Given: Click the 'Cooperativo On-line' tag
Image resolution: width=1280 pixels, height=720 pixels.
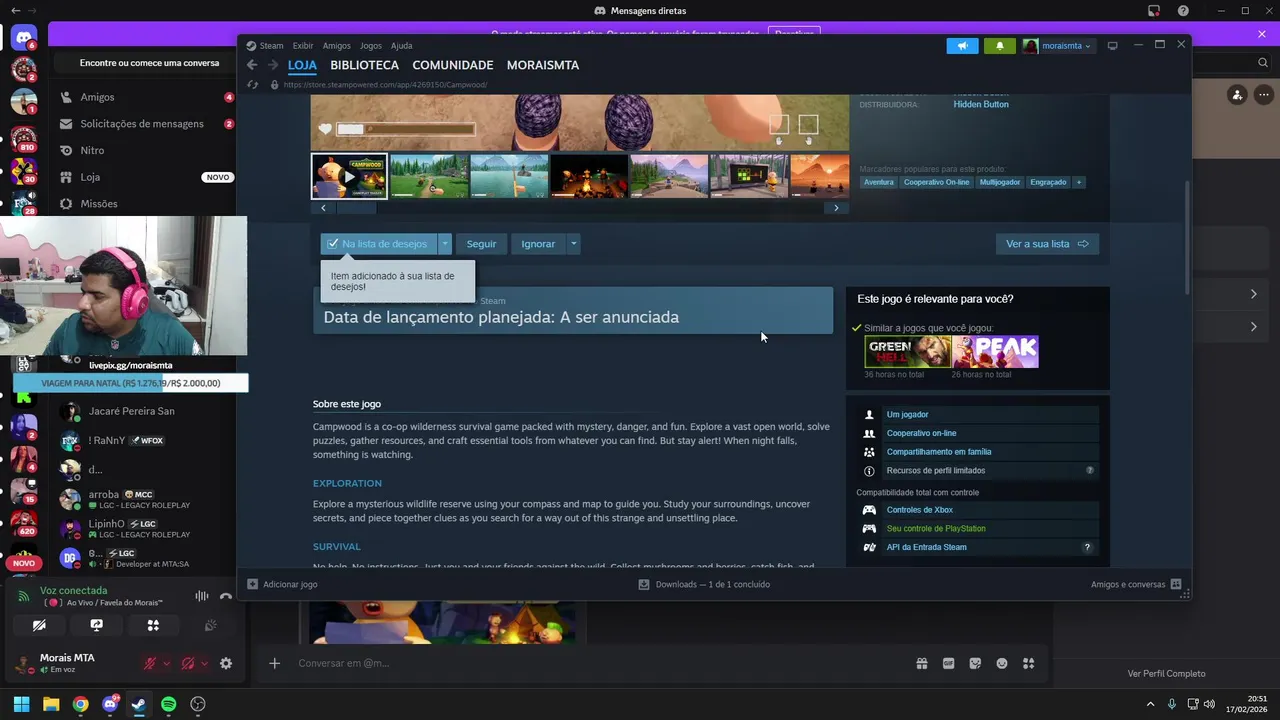Looking at the screenshot, I should 937,182.
